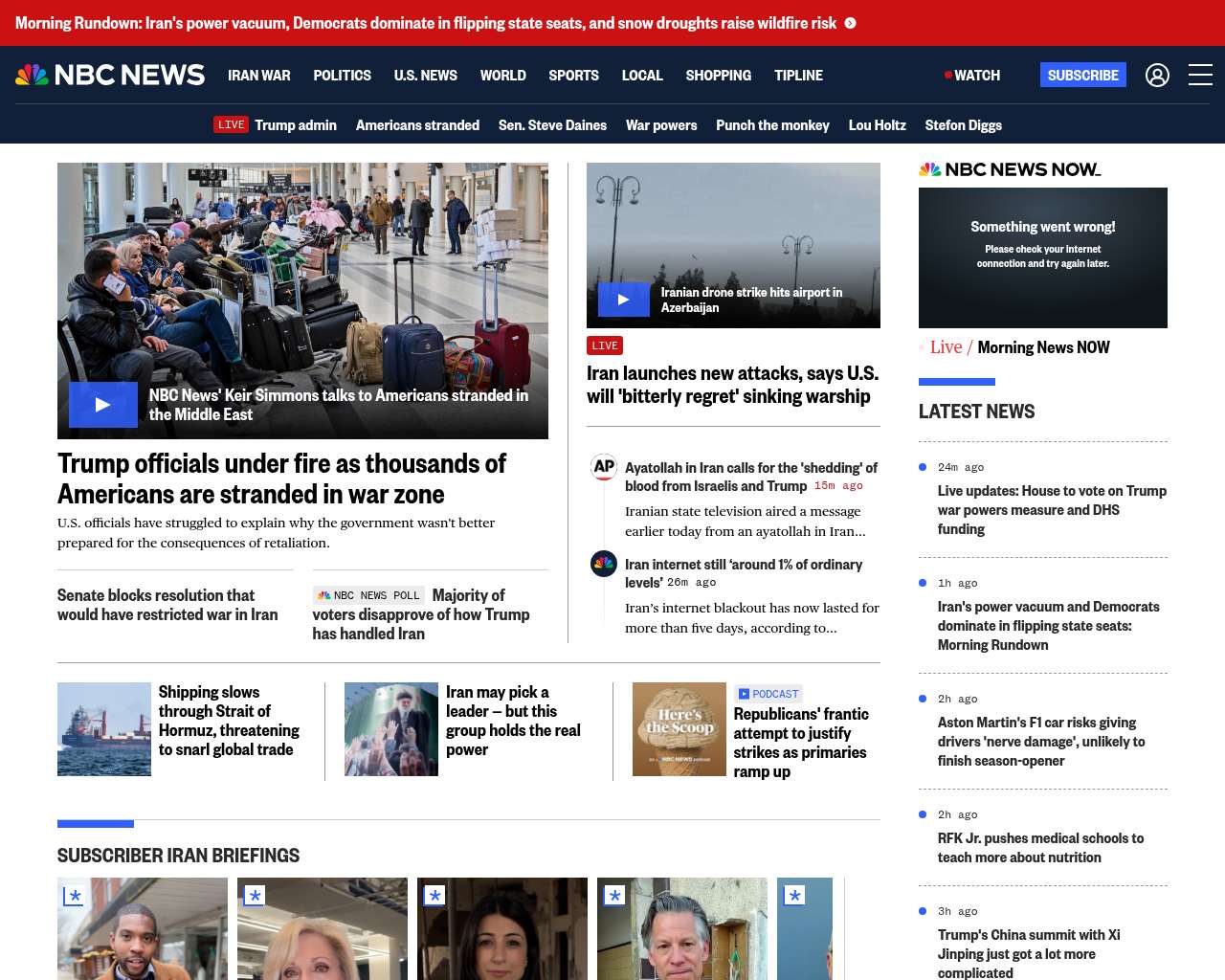Open Majority of voters disapprove poll story
This screenshot has height=980, width=1225.
point(421,614)
